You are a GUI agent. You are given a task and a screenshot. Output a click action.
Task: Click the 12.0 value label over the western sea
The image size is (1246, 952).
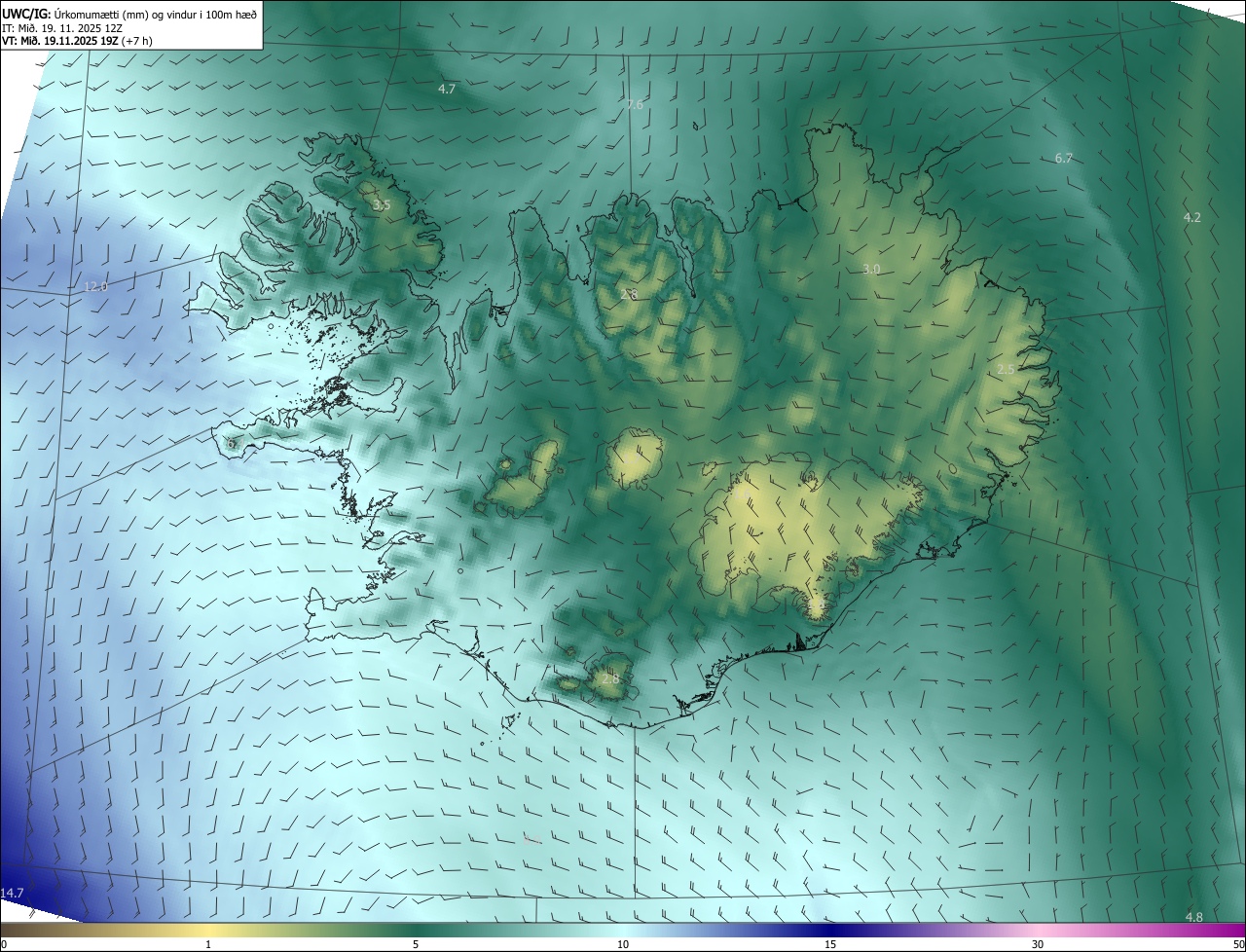pyautogui.click(x=95, y=286)
